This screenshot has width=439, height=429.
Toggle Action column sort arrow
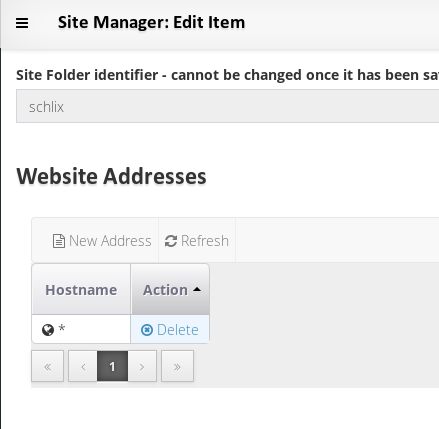tap(197, 289)
